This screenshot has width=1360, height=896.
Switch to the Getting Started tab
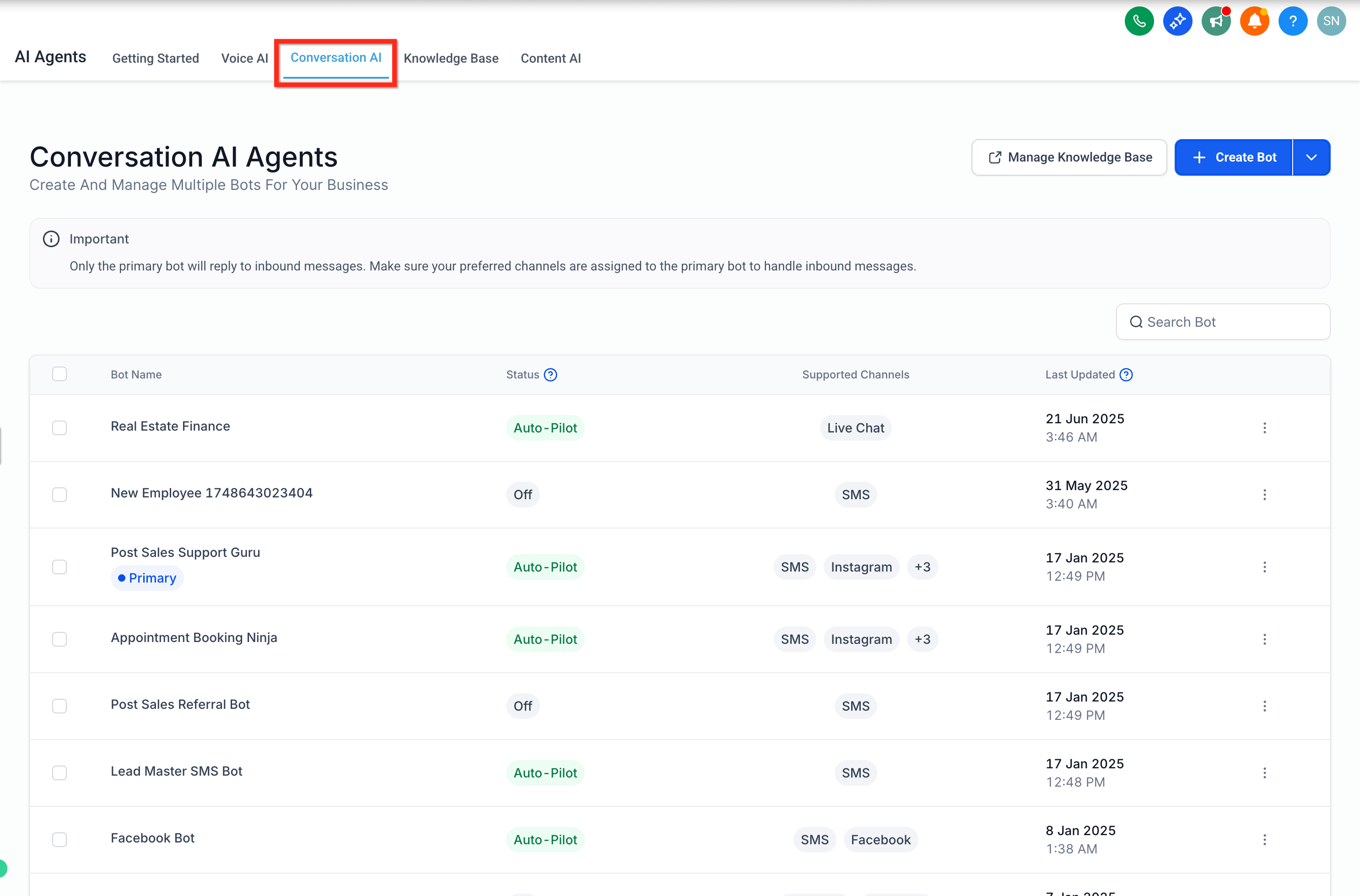click(156, 58)
